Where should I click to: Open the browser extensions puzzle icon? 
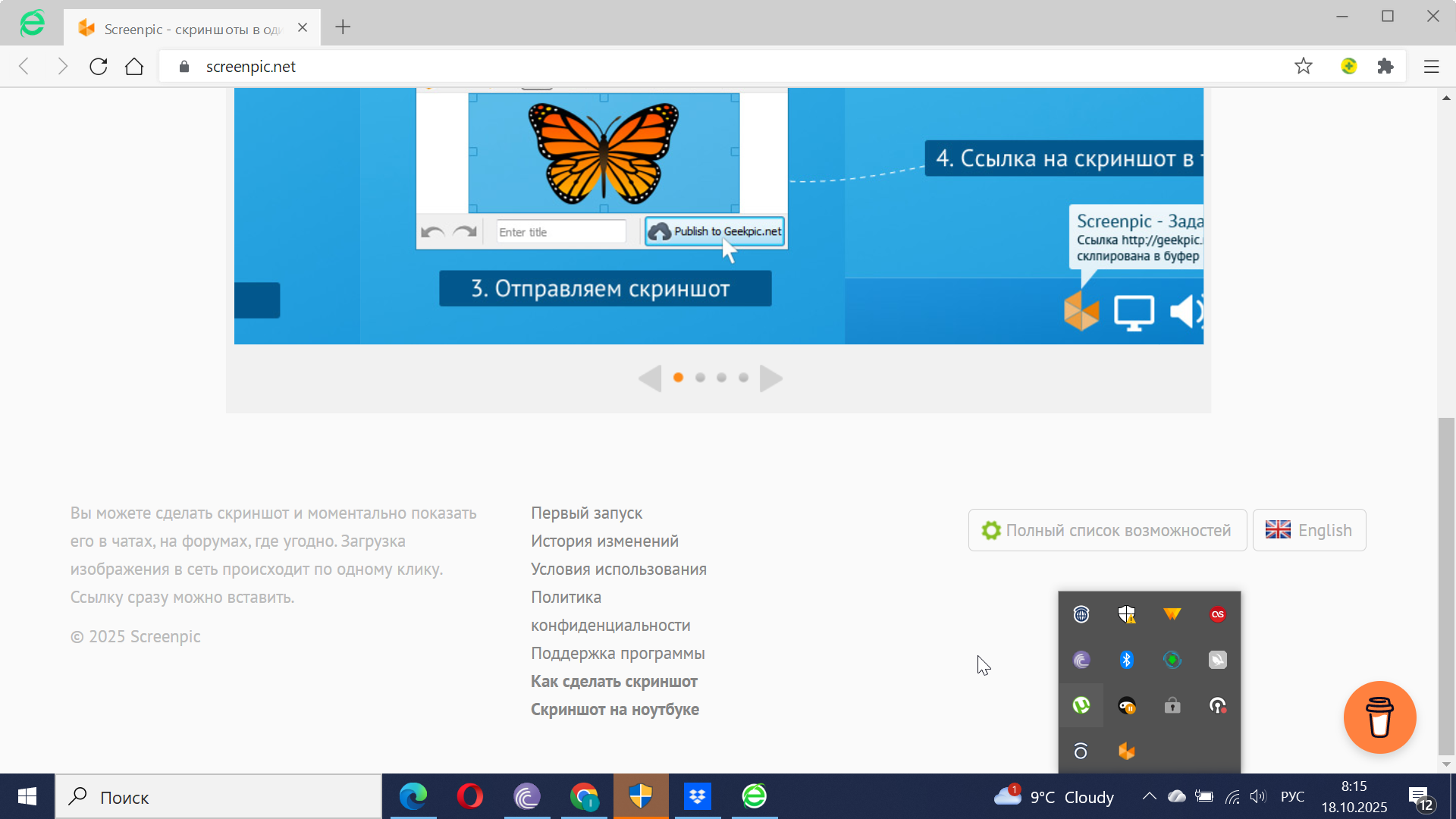(x=1385, y=66)
